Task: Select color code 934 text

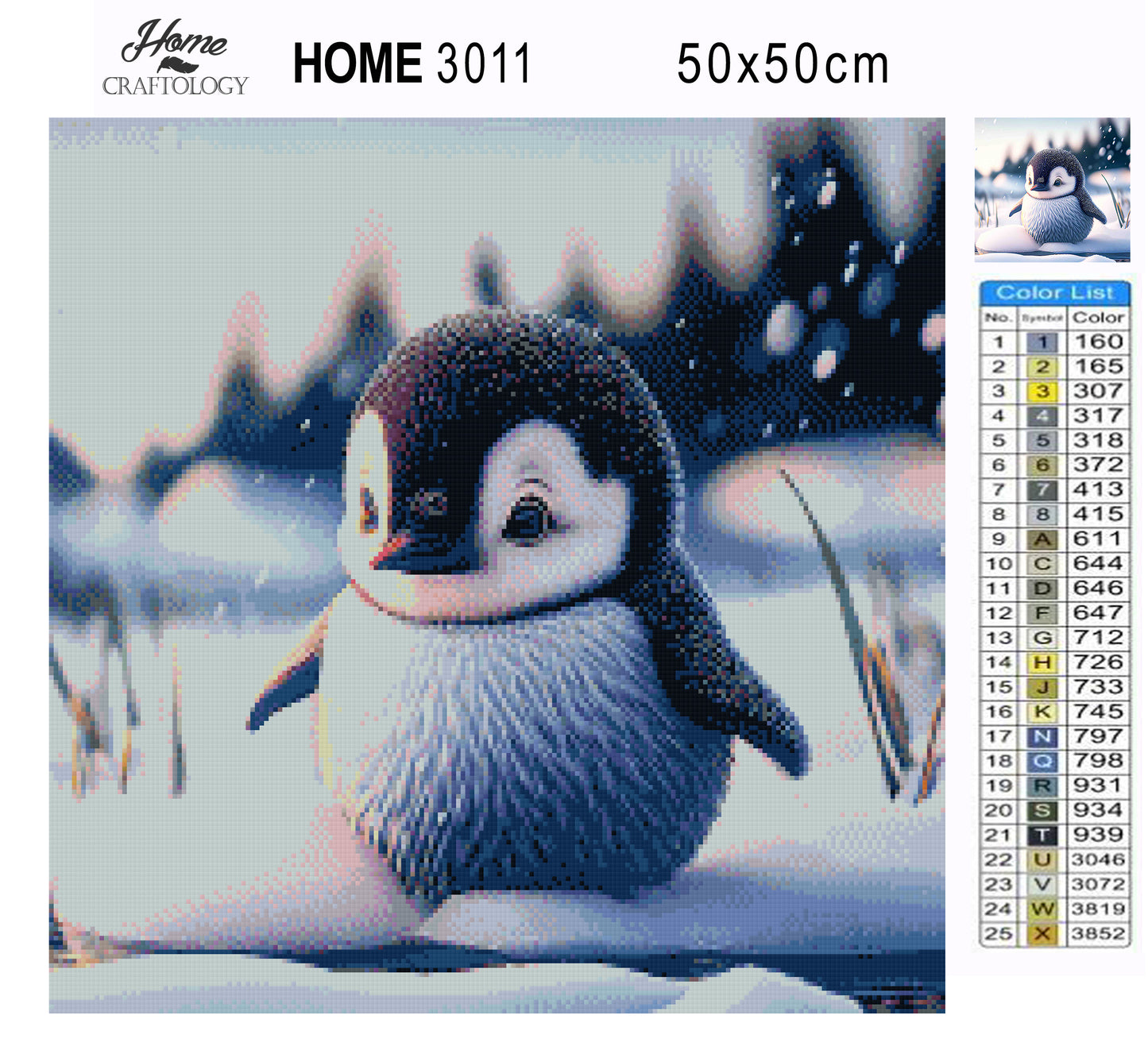Action: point(1098,809)
